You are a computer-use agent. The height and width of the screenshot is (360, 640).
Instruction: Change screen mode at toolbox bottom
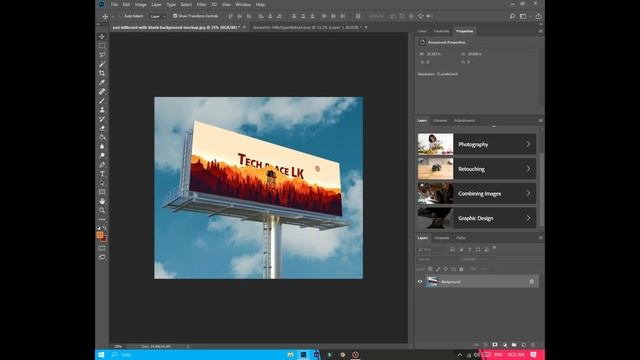[102, 257]
